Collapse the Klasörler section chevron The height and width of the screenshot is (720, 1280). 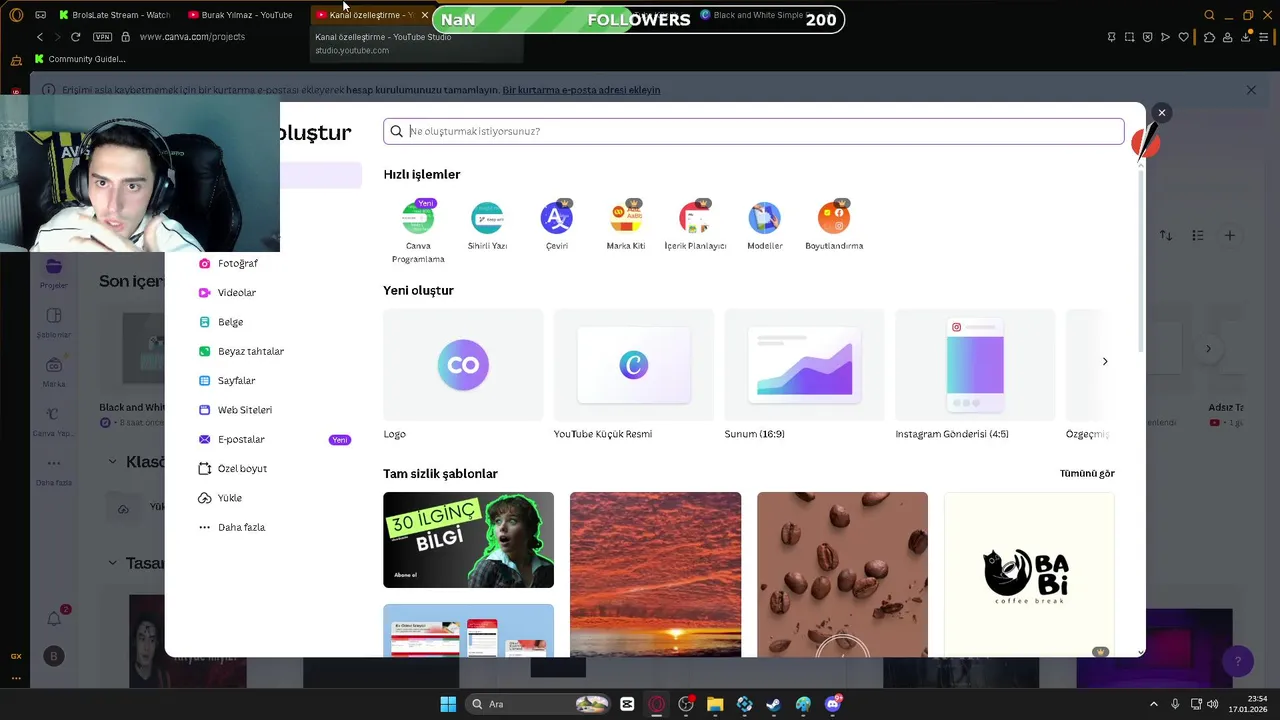click(112, 462)
